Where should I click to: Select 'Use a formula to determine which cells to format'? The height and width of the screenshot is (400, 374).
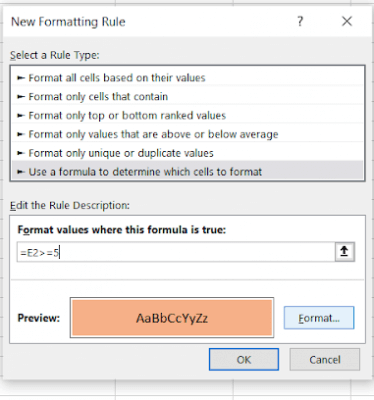187,172
